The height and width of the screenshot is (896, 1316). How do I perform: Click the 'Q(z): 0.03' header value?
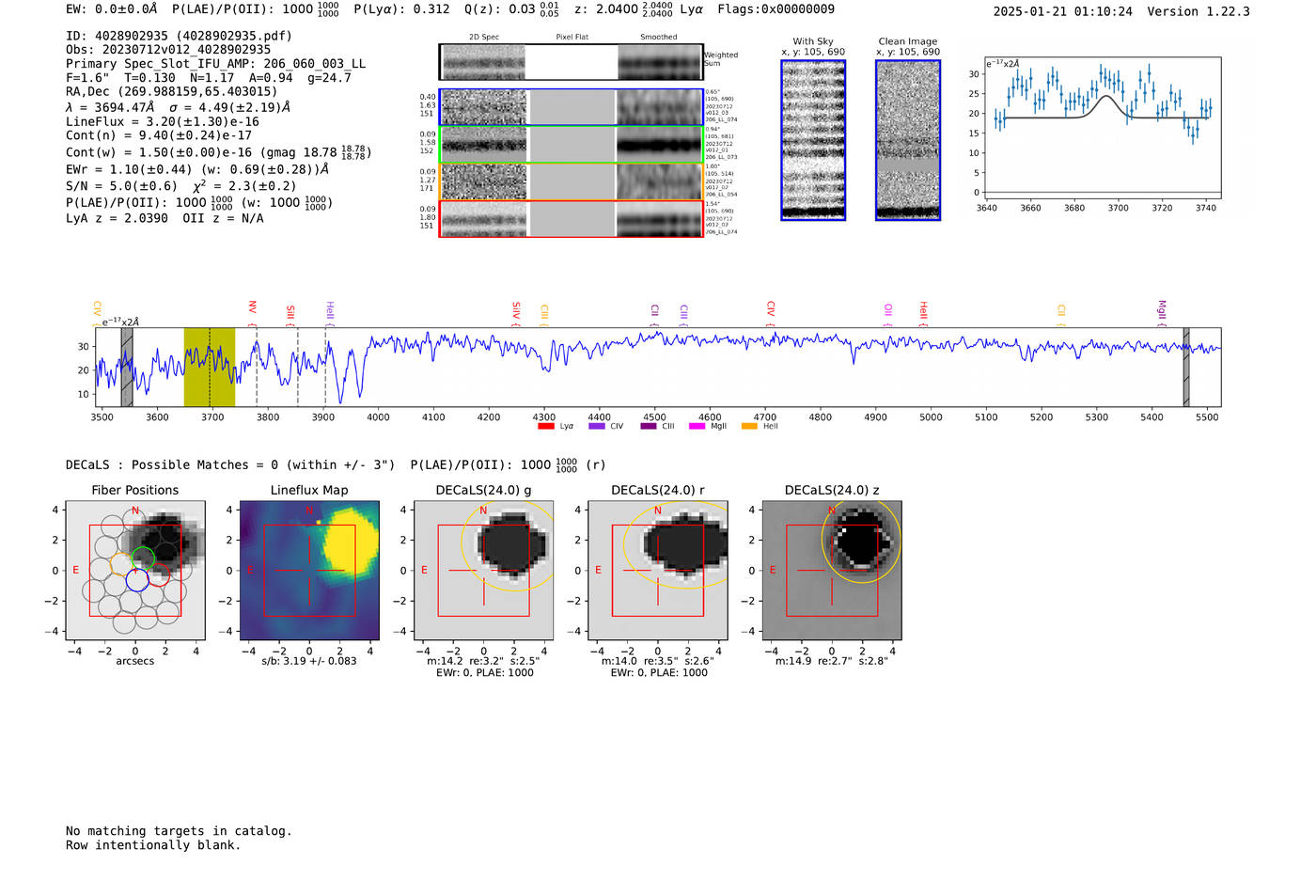point(499,9)
